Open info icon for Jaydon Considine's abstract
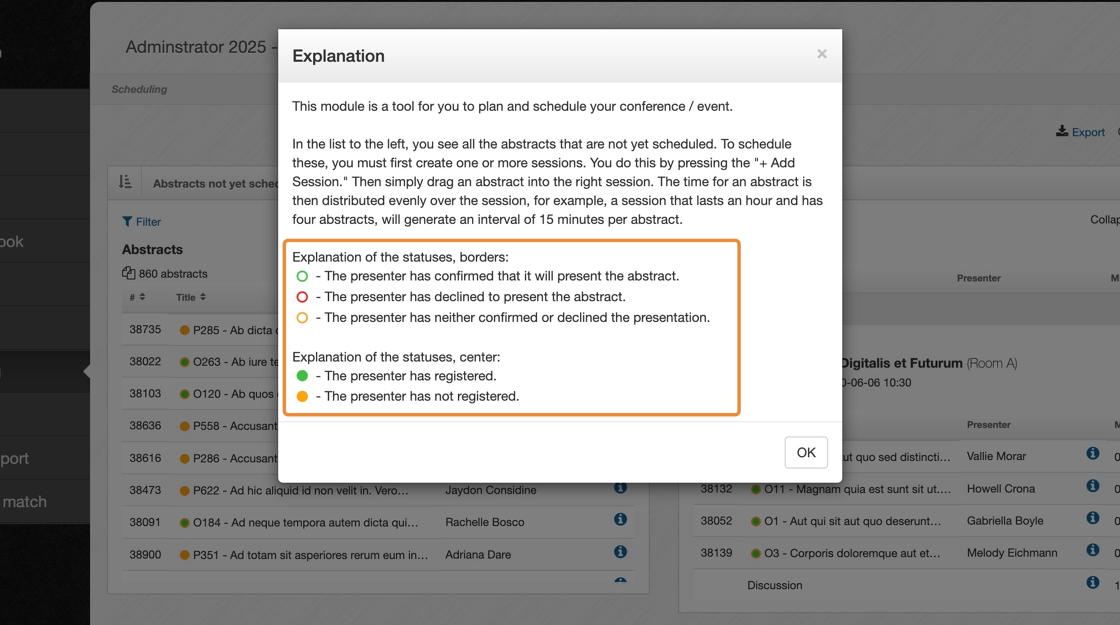 [620, 488]
